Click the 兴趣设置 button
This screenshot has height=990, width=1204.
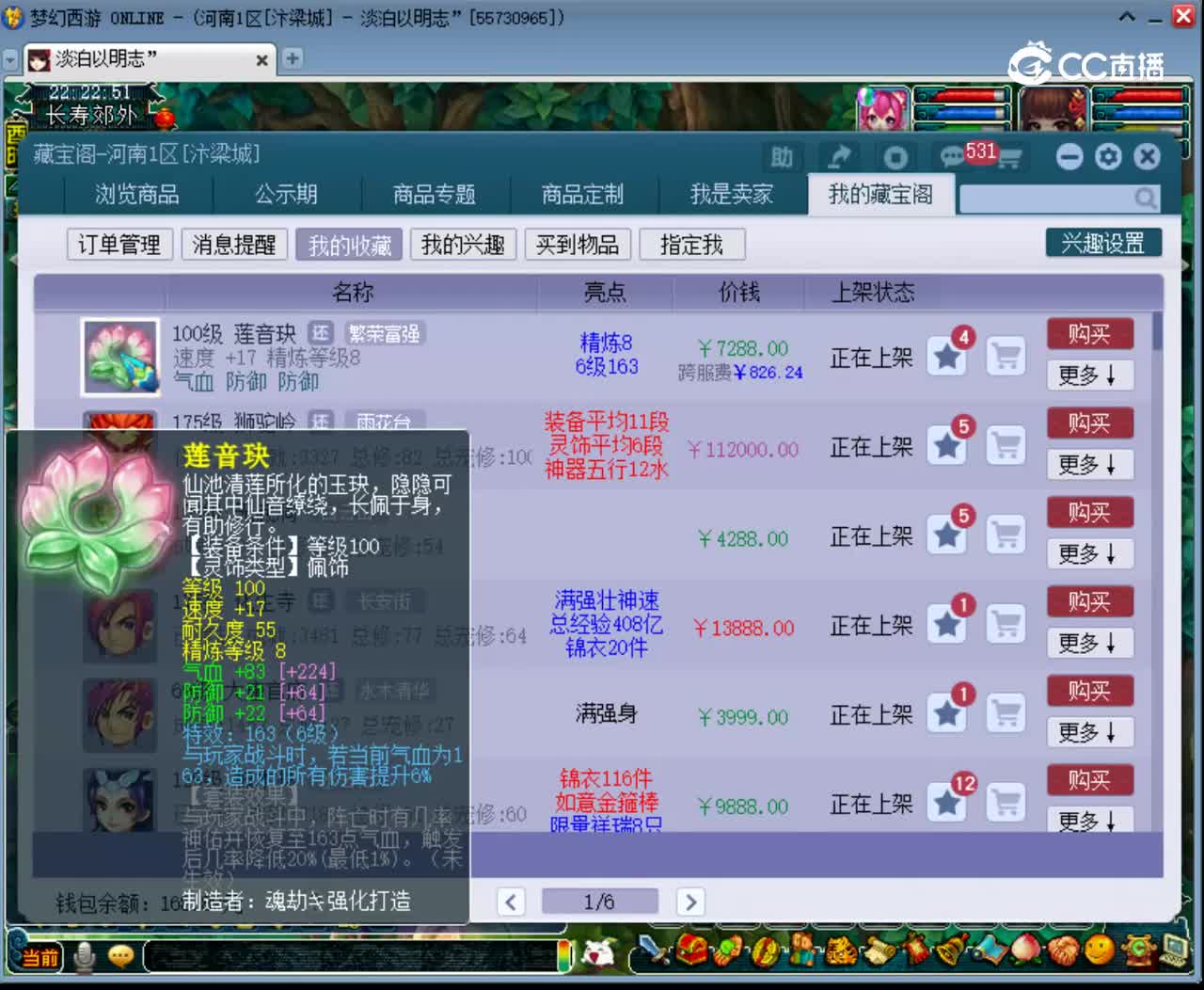click(x=1103, y=243)
